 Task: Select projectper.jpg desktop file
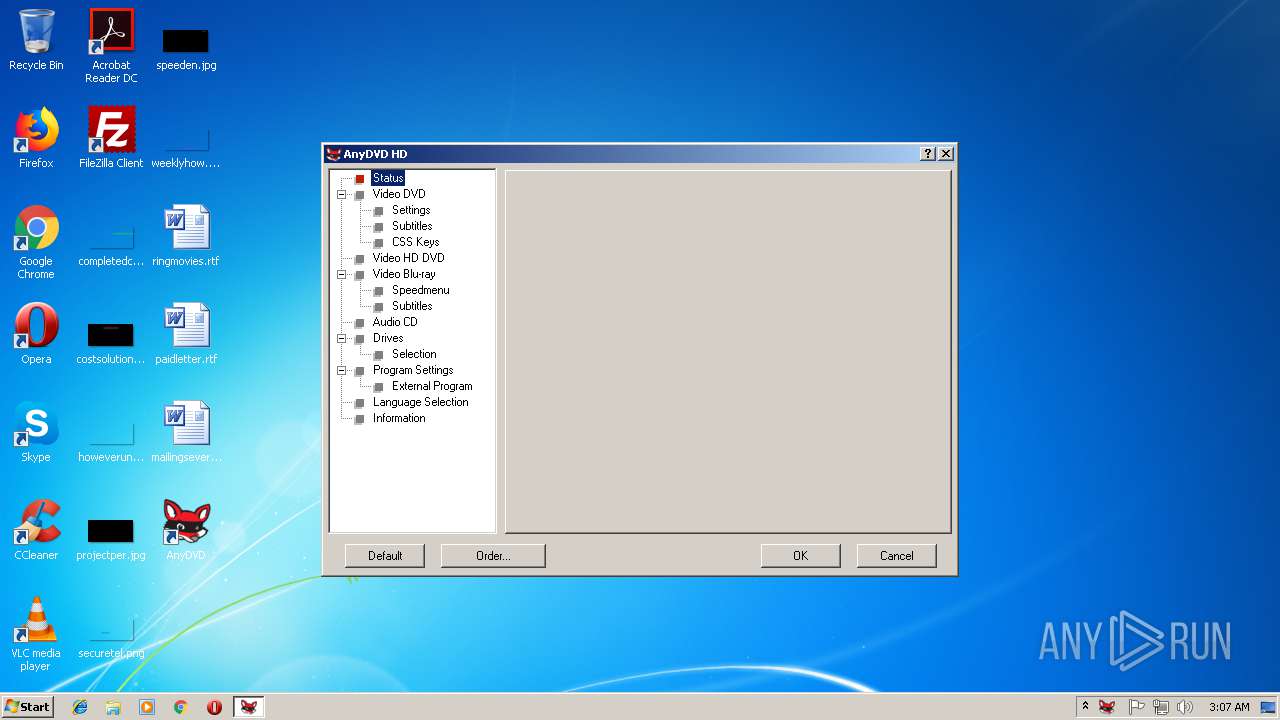(x=111, y=538)
